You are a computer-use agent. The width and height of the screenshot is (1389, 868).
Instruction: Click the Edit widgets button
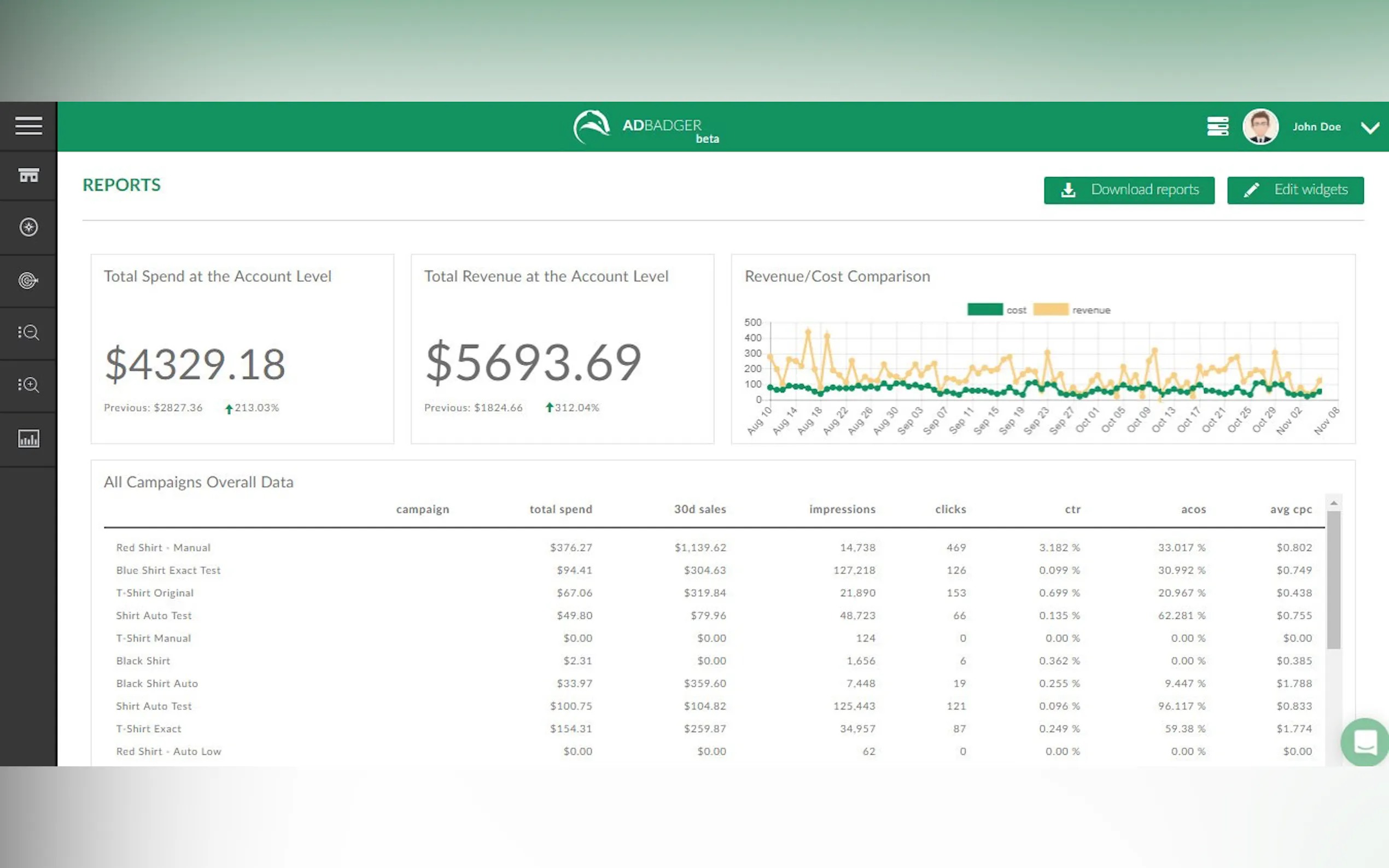tap(1295, 190)
